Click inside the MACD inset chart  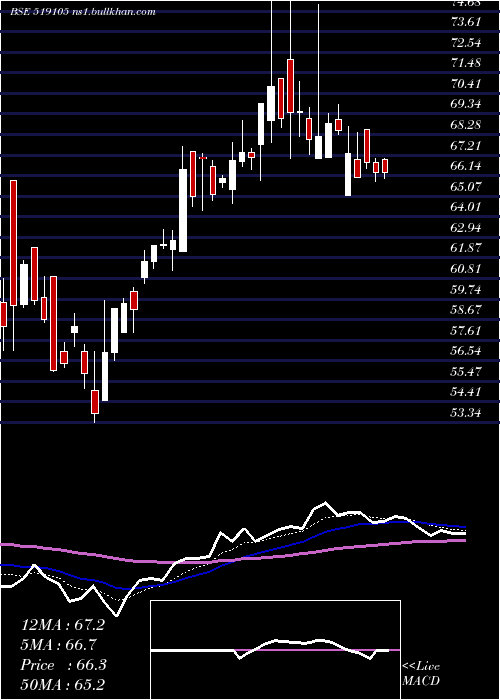point(275,650)
